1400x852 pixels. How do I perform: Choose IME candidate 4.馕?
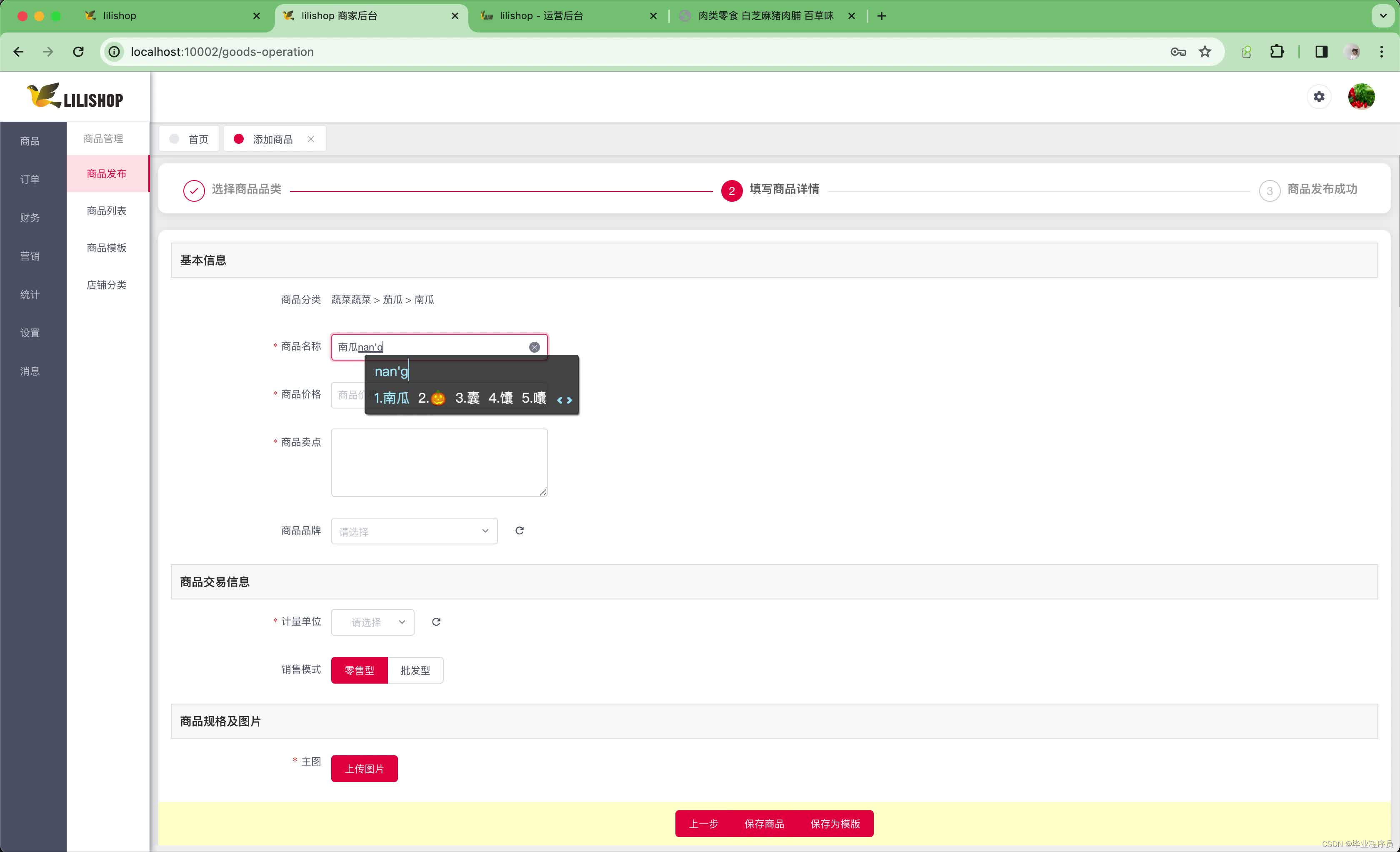click(x=500, y=398)
